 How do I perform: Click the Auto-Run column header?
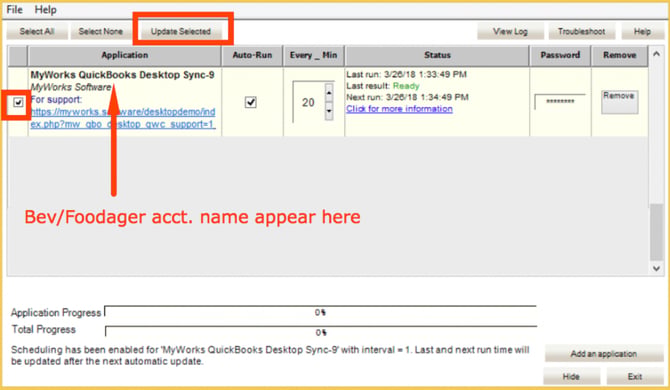(x=252, y=55)
